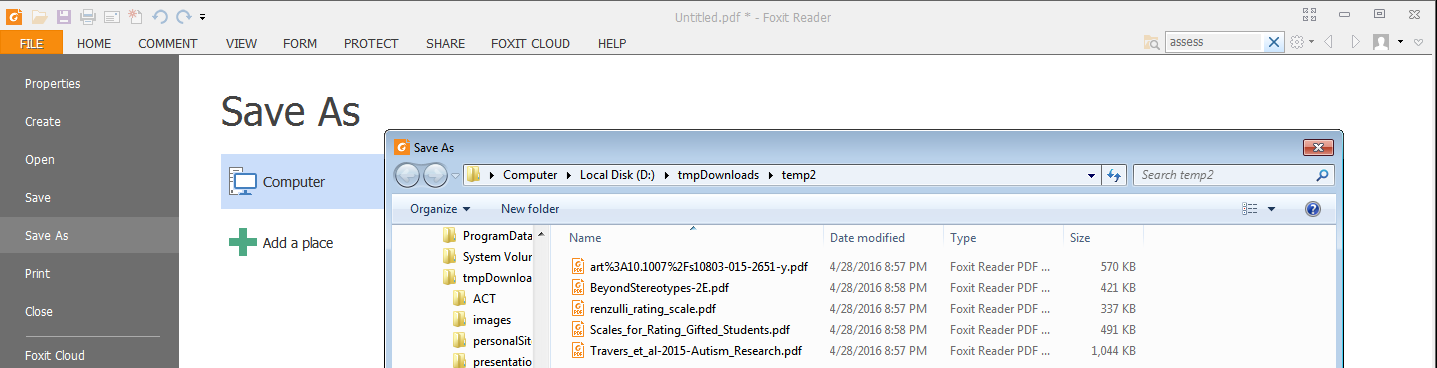Open more view options dropdown arrow
1437x368 pixels.
(1272, 209)
